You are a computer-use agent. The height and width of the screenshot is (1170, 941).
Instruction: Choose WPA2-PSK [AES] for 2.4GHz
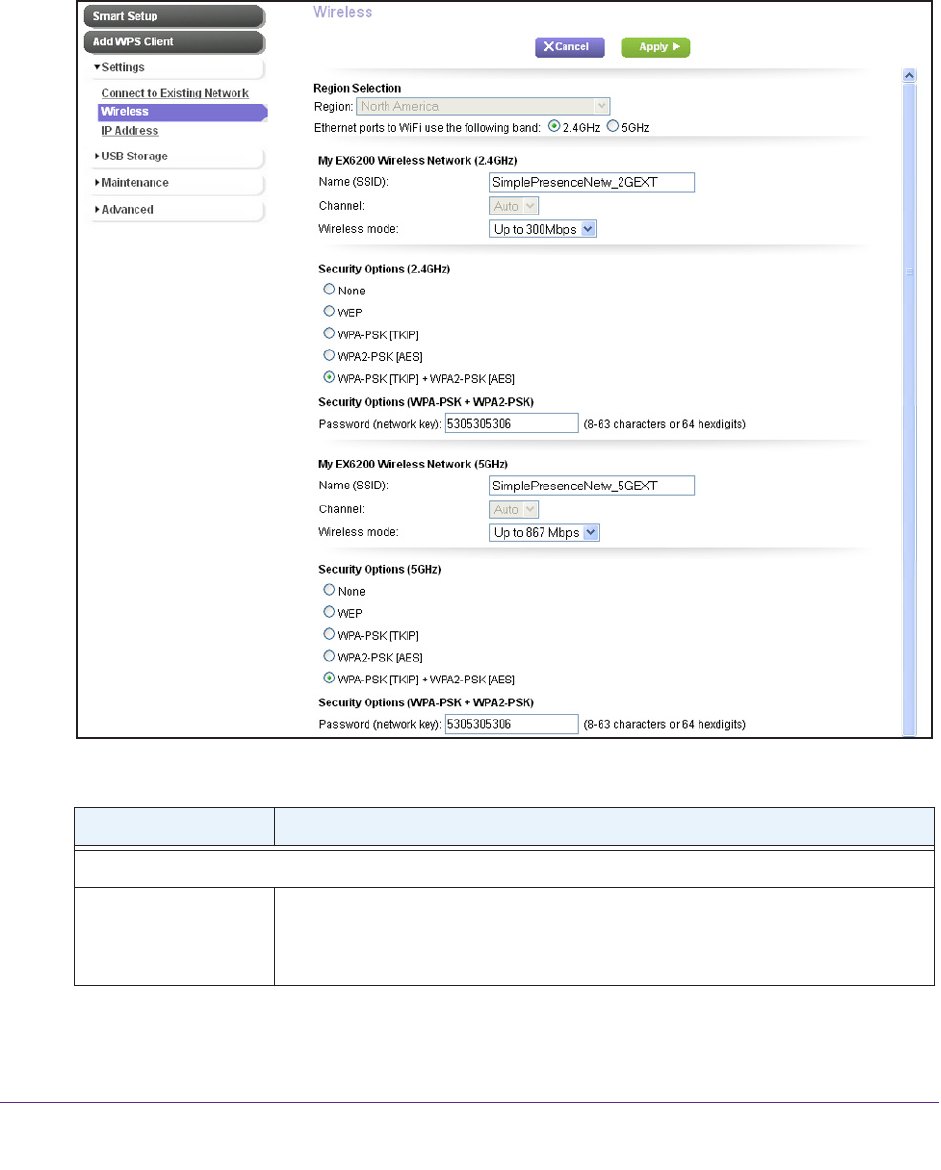[x=329, y=355]
